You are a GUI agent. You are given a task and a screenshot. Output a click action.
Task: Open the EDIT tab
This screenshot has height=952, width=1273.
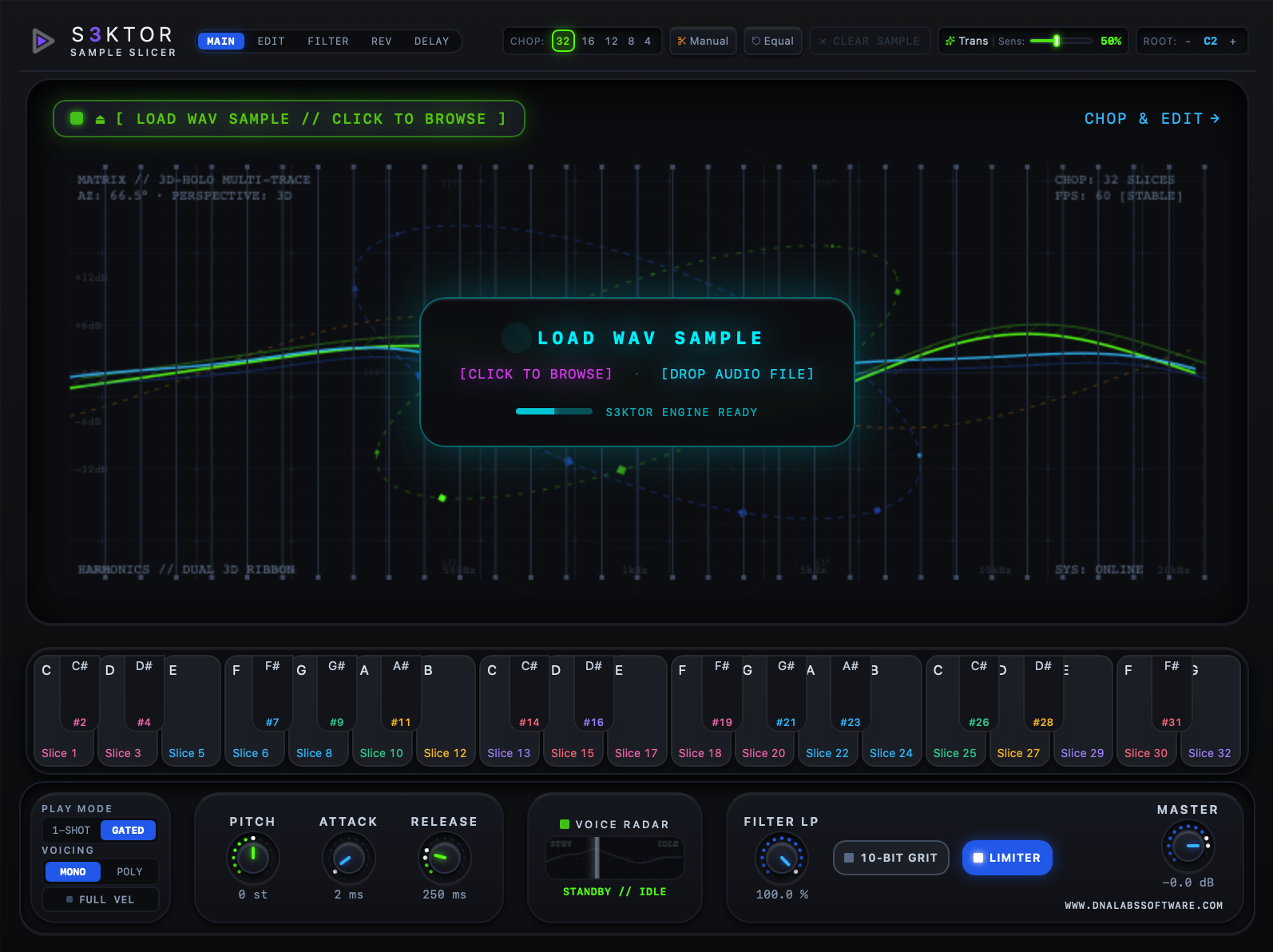(272, 41)
